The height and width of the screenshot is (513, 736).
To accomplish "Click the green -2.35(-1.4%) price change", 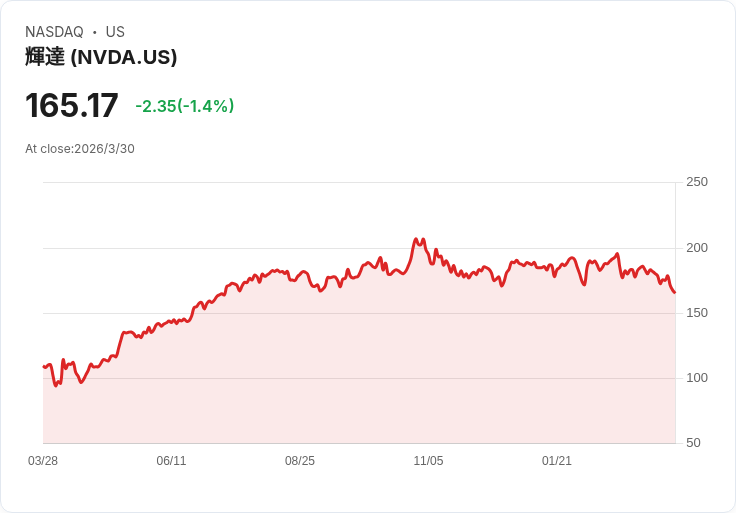I will pos(185,106).
